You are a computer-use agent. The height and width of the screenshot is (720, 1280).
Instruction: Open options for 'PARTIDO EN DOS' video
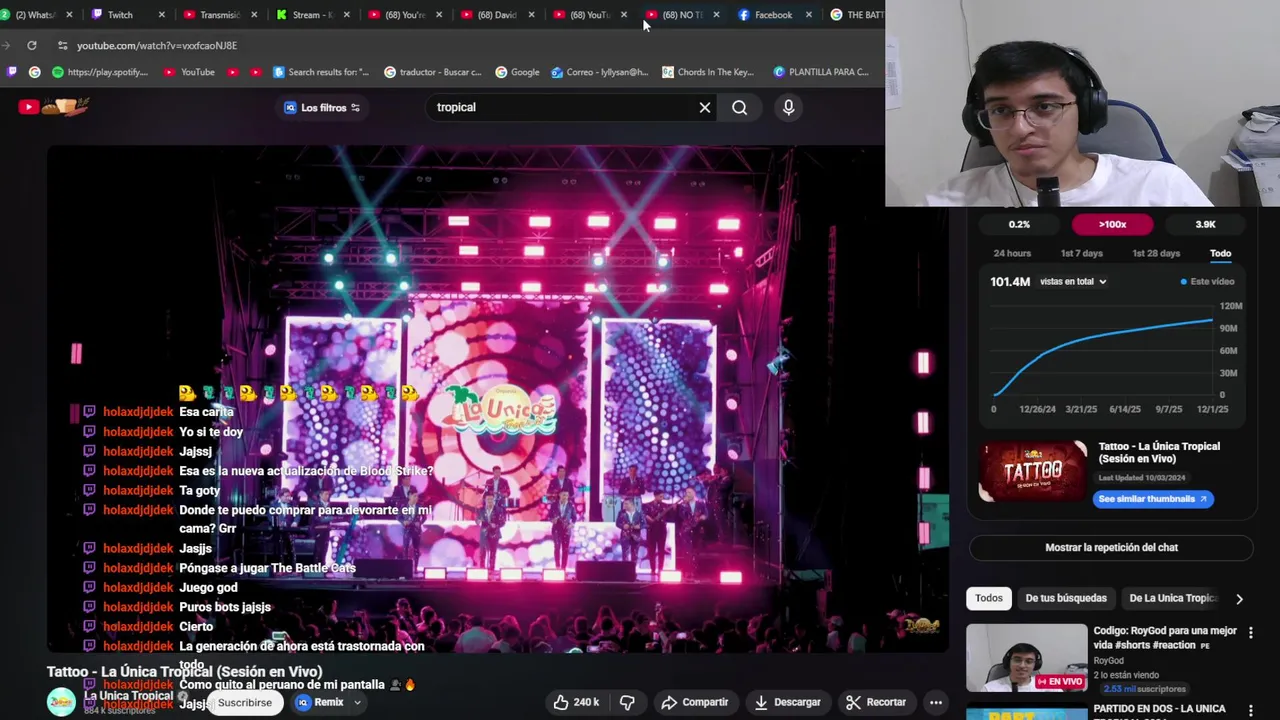pyautogui.click(x=1250, y=710)
